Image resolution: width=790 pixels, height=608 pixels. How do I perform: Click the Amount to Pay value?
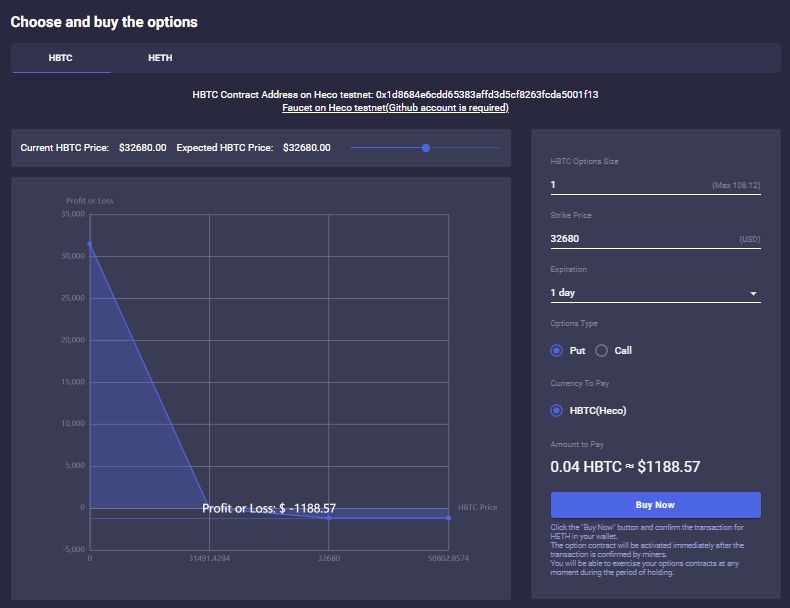pos(625,467)
